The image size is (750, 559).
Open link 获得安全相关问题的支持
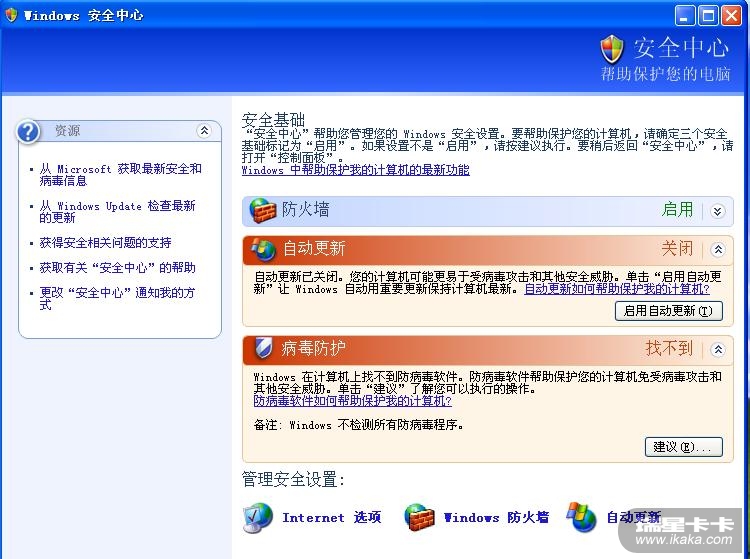(105, 243)
